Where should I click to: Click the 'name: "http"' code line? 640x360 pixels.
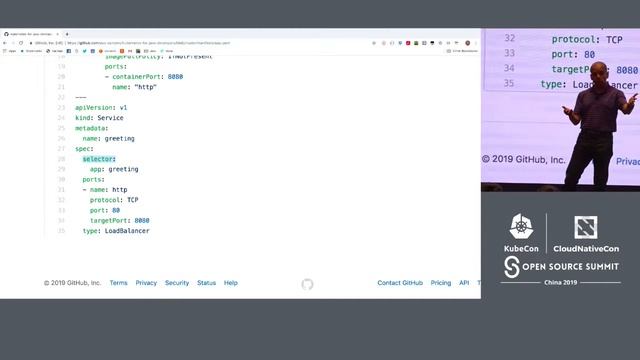[135, 87]
